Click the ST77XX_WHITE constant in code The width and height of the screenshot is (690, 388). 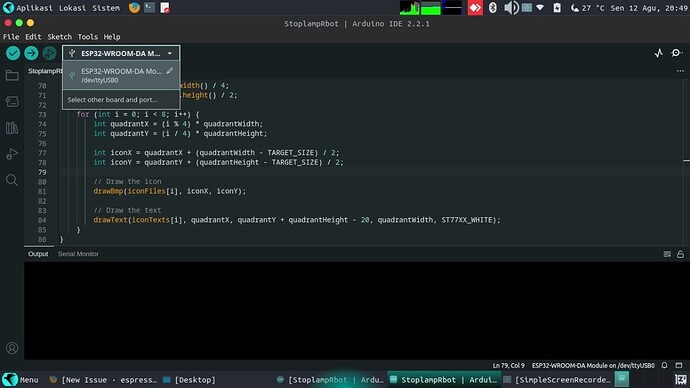tap(466, 220)
